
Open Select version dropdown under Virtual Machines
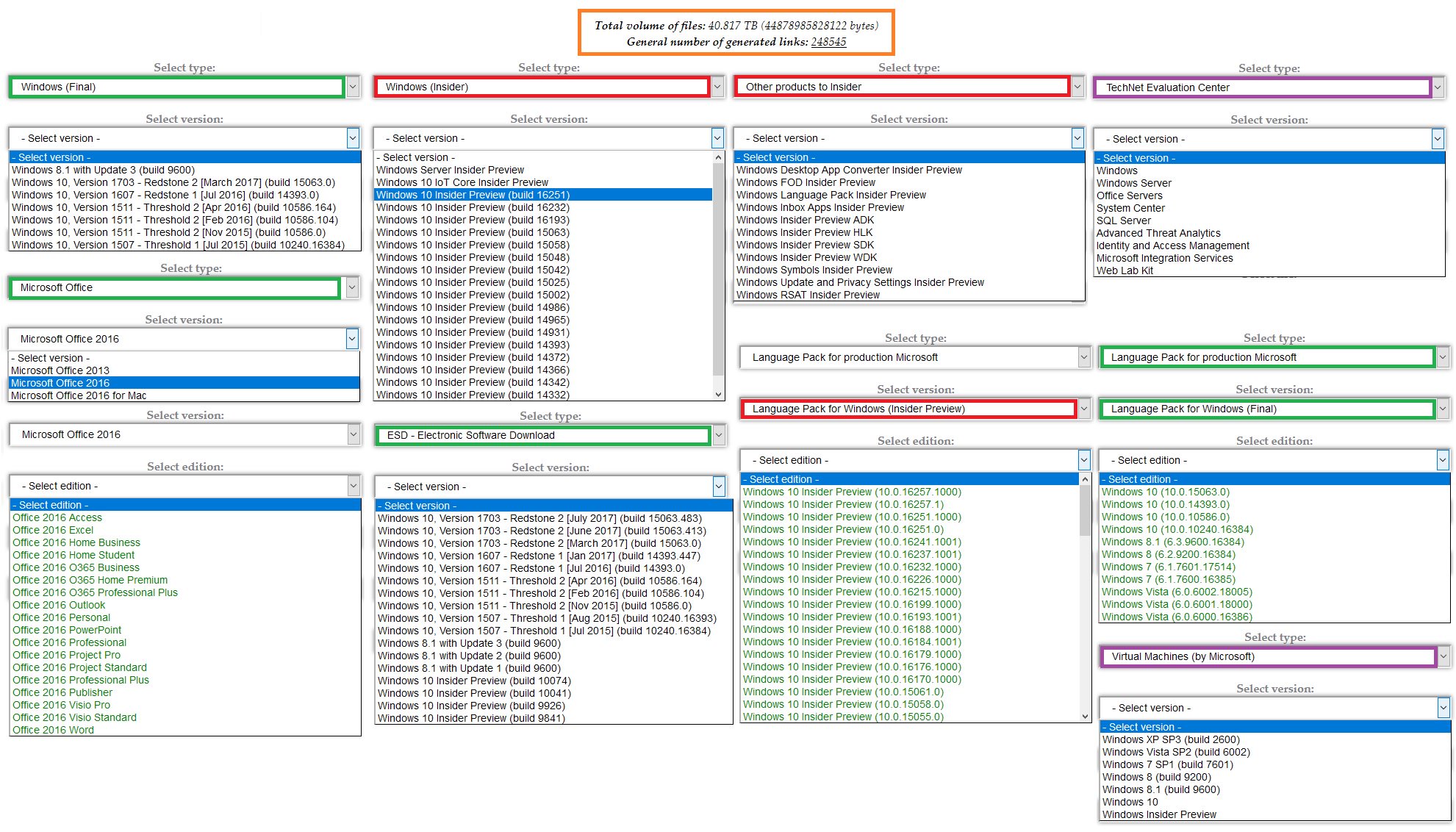tap(1275, 708)
